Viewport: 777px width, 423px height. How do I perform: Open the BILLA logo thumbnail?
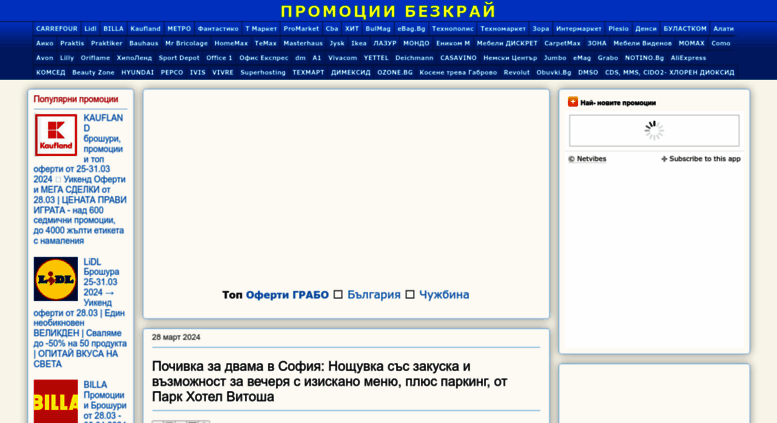click(56, 401)
